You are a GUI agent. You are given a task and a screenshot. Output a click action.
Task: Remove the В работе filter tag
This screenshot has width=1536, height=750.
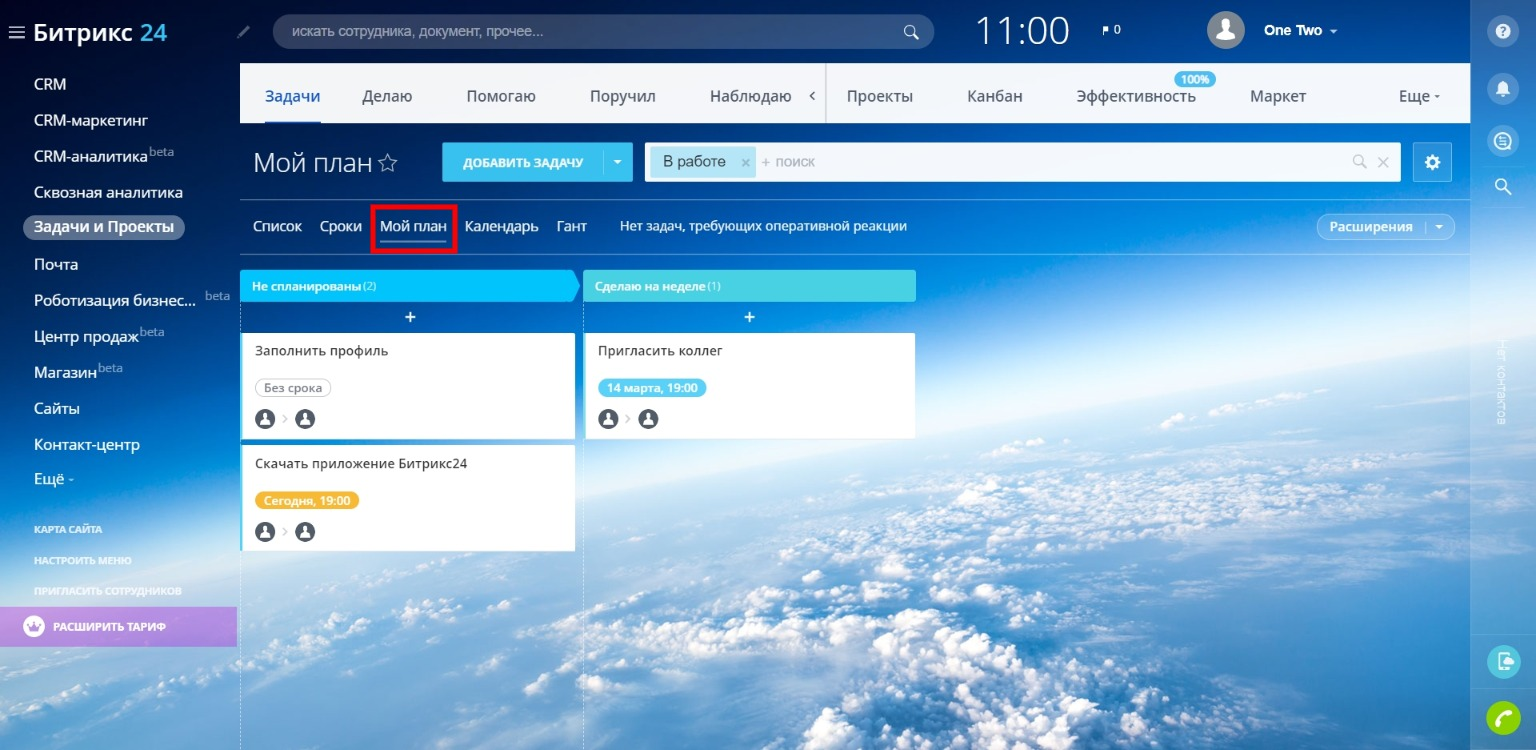coord(745,162)
